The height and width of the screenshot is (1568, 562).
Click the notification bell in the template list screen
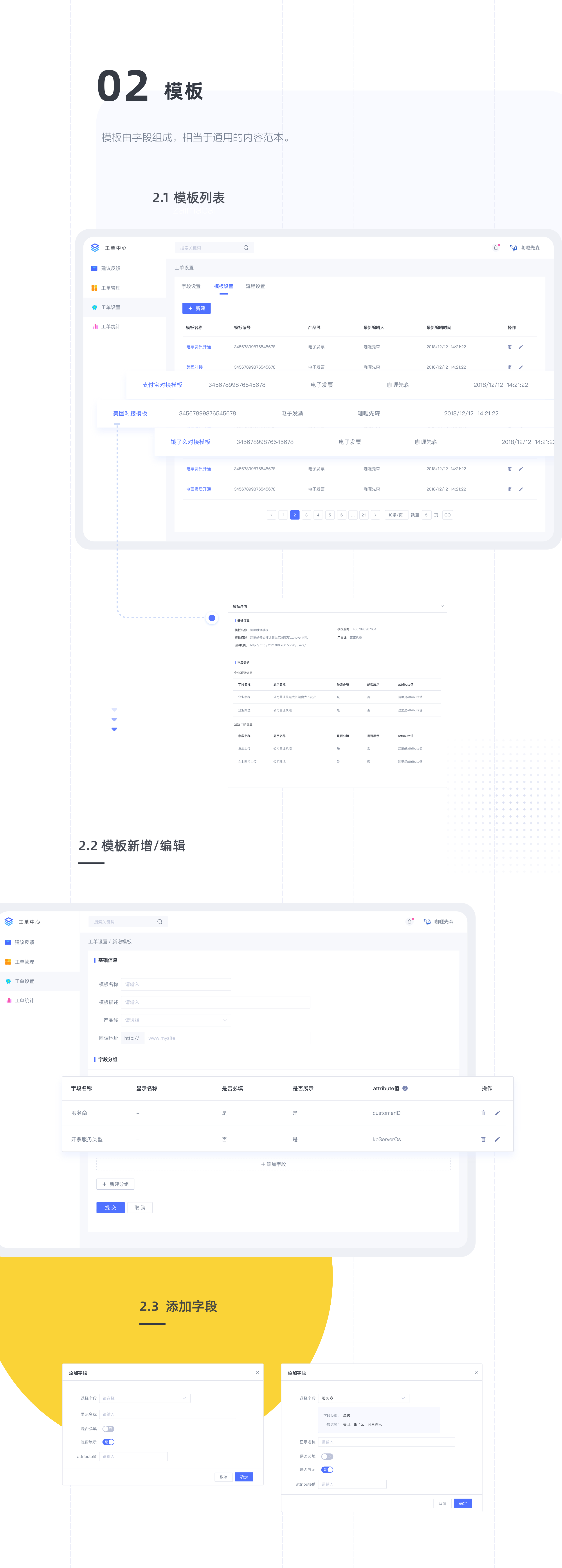496,248
